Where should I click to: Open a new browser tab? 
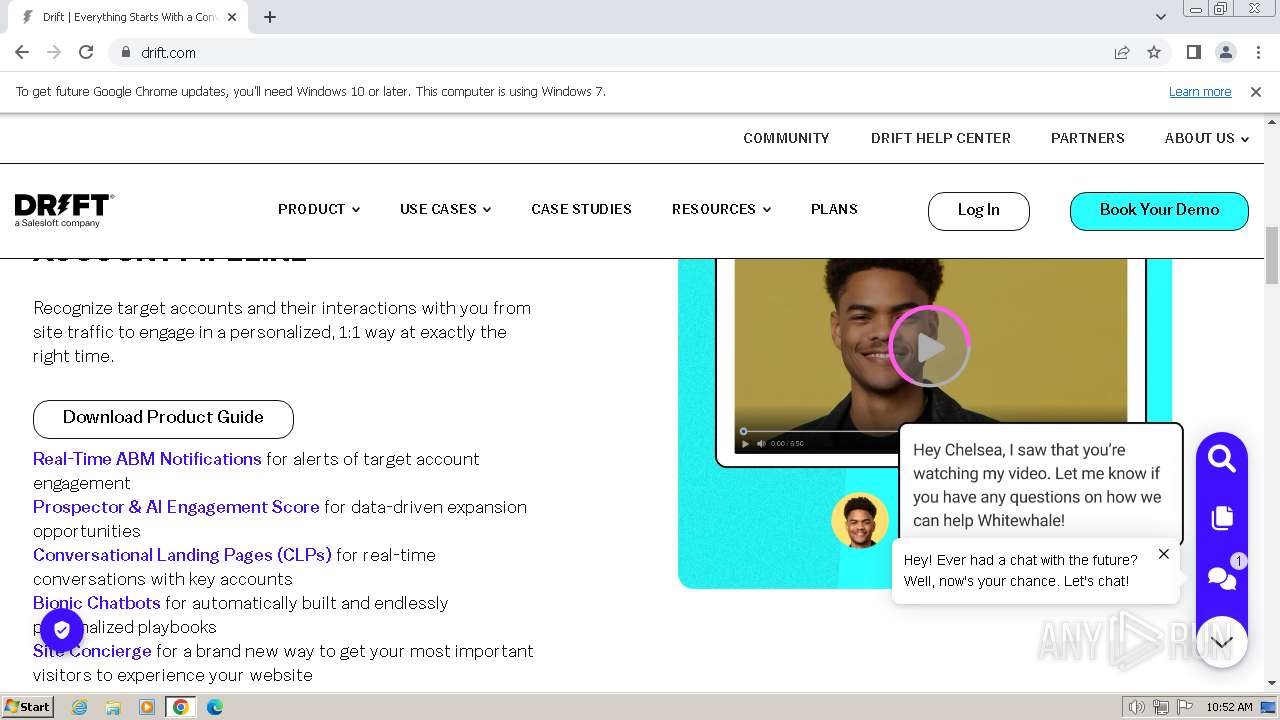coord(270,17)
